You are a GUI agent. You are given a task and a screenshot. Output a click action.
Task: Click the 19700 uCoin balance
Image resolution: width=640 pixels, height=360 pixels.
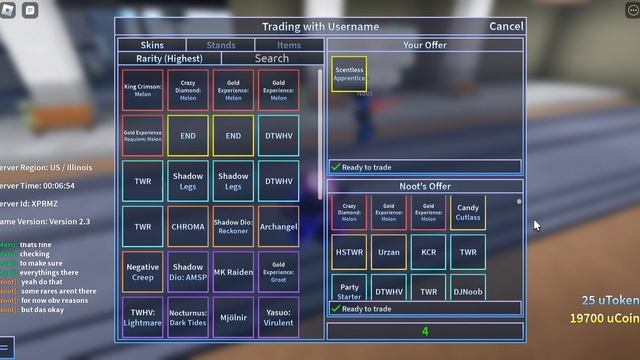click(x=605, y=318)
